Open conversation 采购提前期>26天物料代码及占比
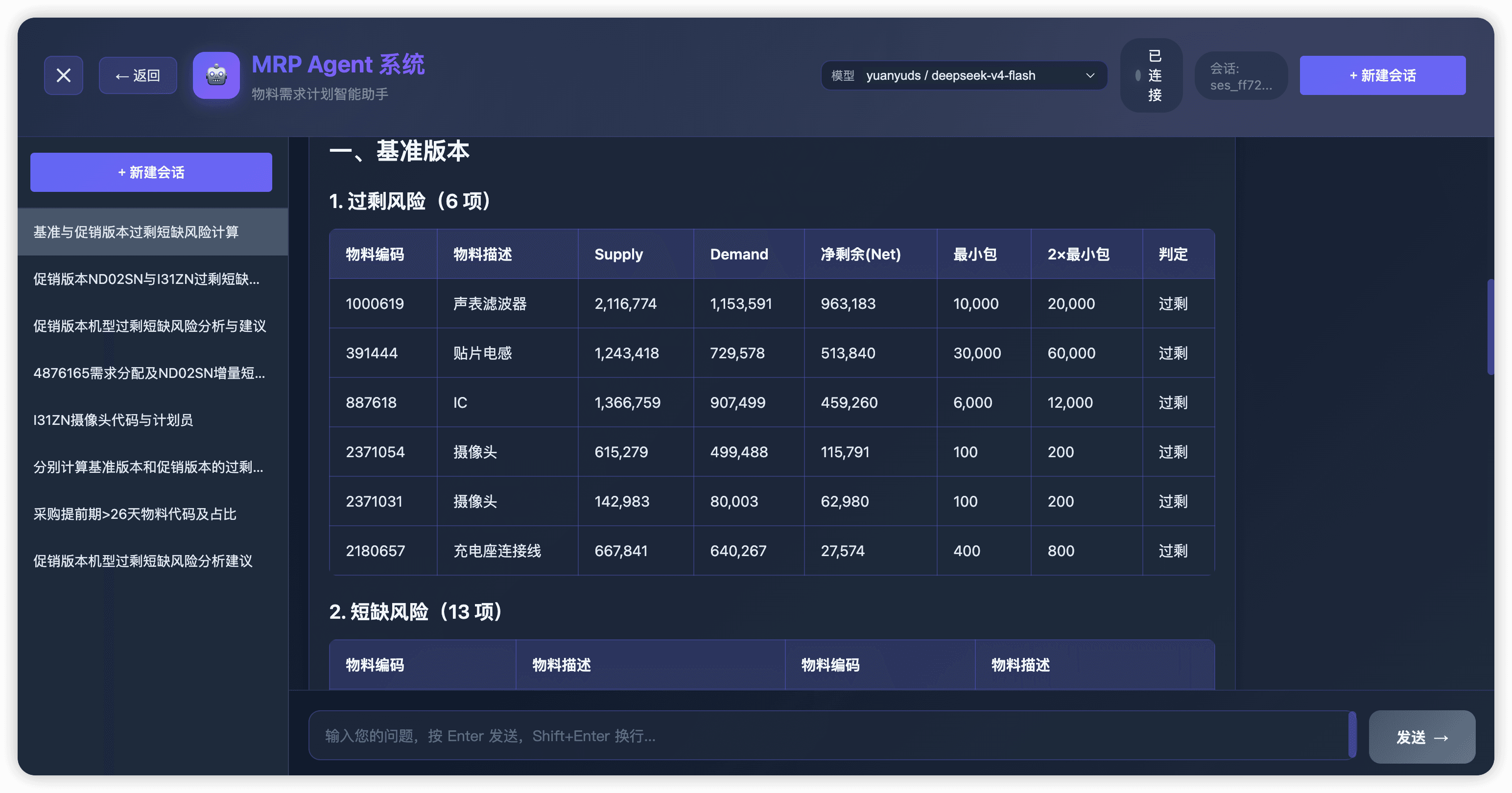The image size is (1512, 793). click(x=153, y=513)
